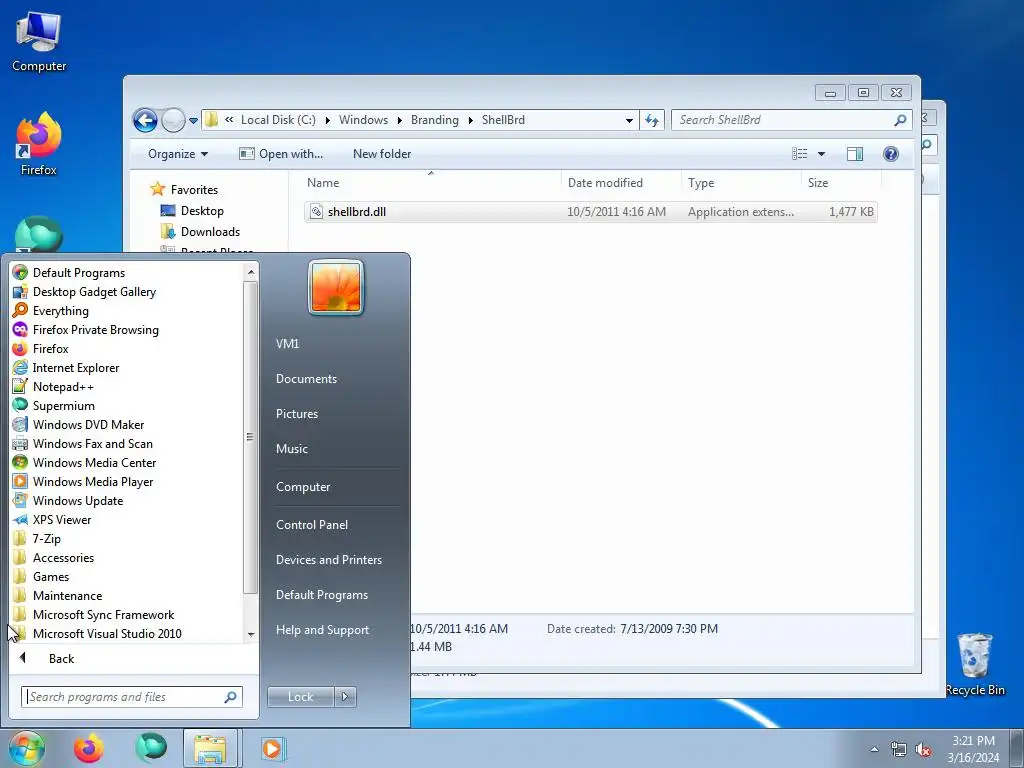Click Windows Media Player taskbar icon
The width and height of the screenshot is (1024, 768).
pyautogui.click(x=272, y=748)
